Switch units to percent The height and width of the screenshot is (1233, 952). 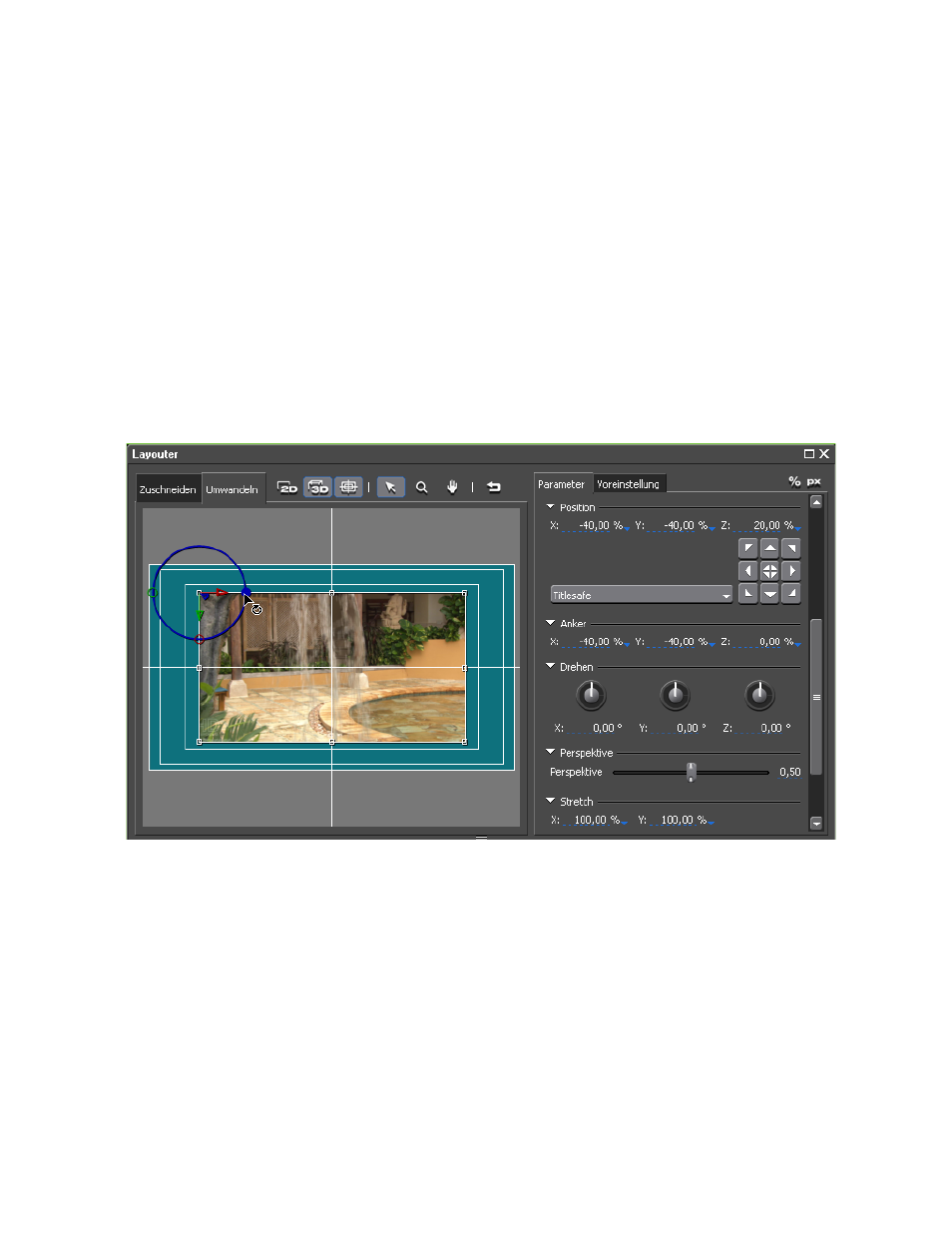794,481
